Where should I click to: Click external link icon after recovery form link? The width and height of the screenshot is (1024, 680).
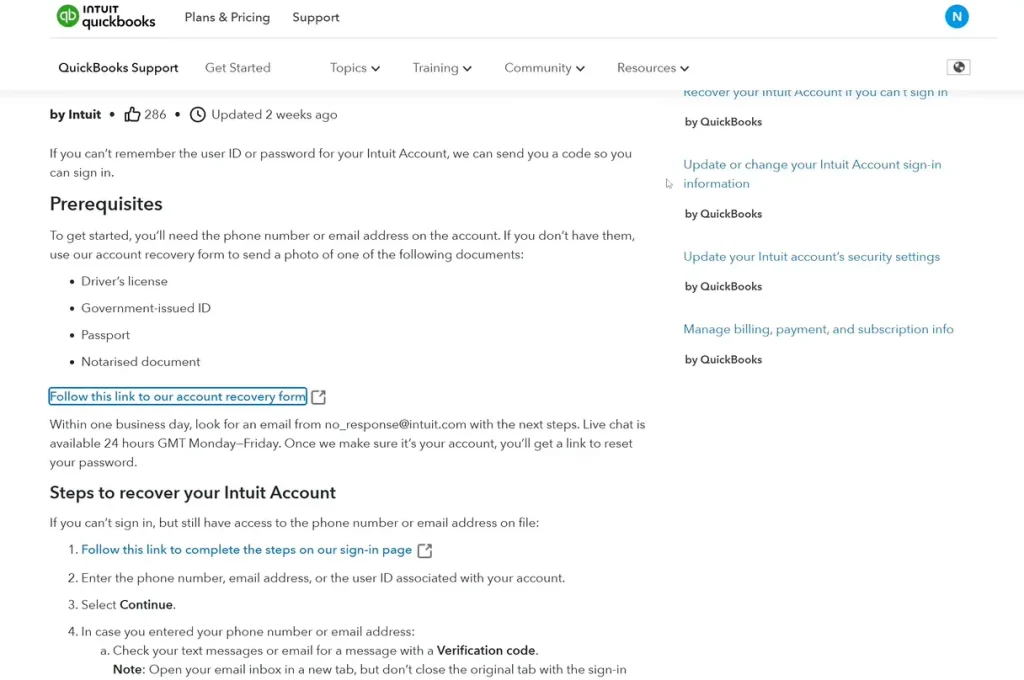tap(318, 397)
